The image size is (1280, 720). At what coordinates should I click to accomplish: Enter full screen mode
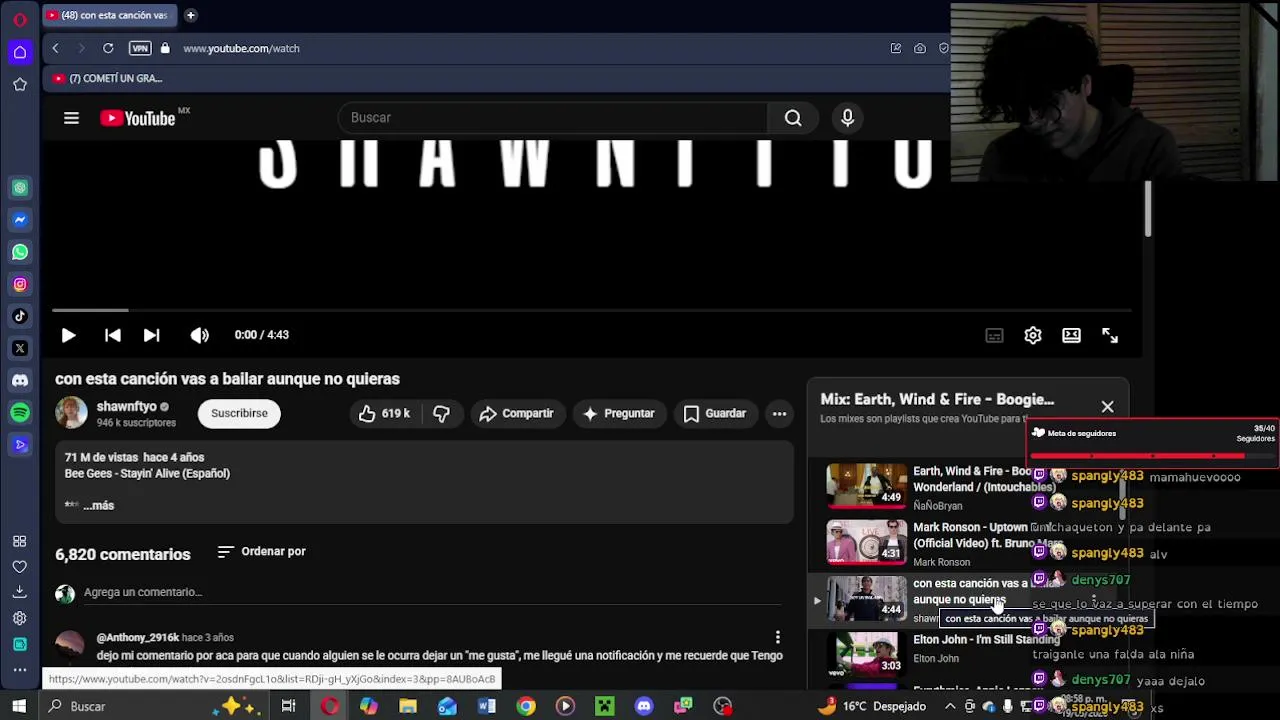point(1110,336)
